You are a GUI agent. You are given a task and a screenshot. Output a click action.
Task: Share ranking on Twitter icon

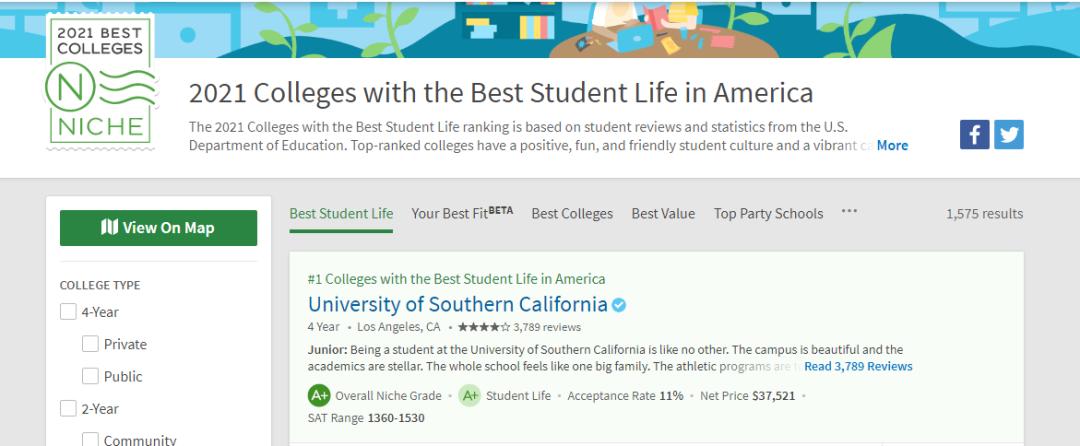coord(1008,134)
